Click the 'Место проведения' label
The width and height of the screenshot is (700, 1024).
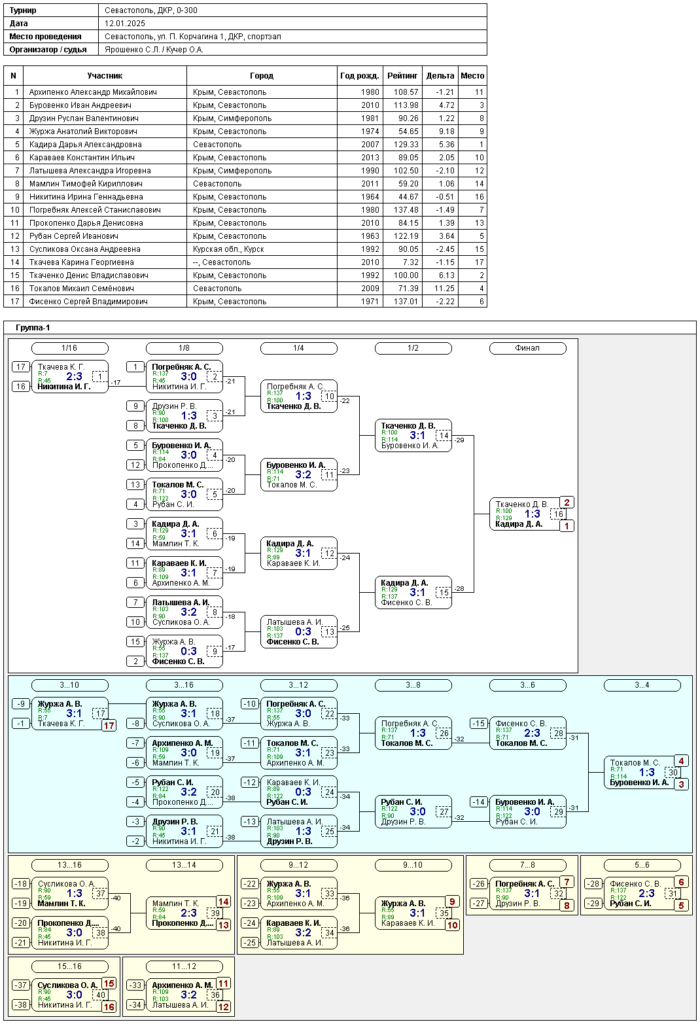click(45, 37)
